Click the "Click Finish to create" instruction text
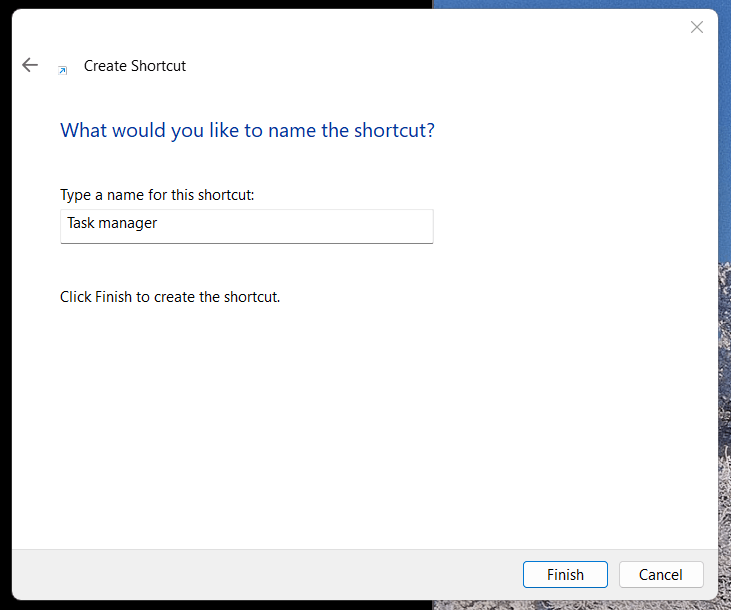The image size is (731, 610). click(x=170, y=297)
